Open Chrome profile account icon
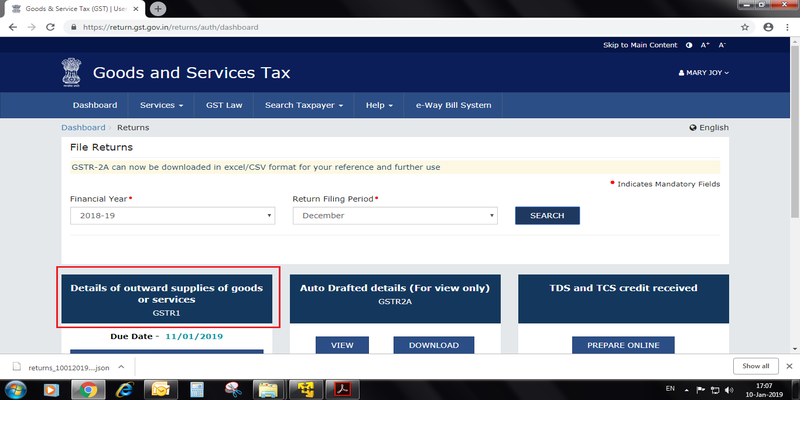This screenshot has height=428, width=800. (x=768, y=27)
